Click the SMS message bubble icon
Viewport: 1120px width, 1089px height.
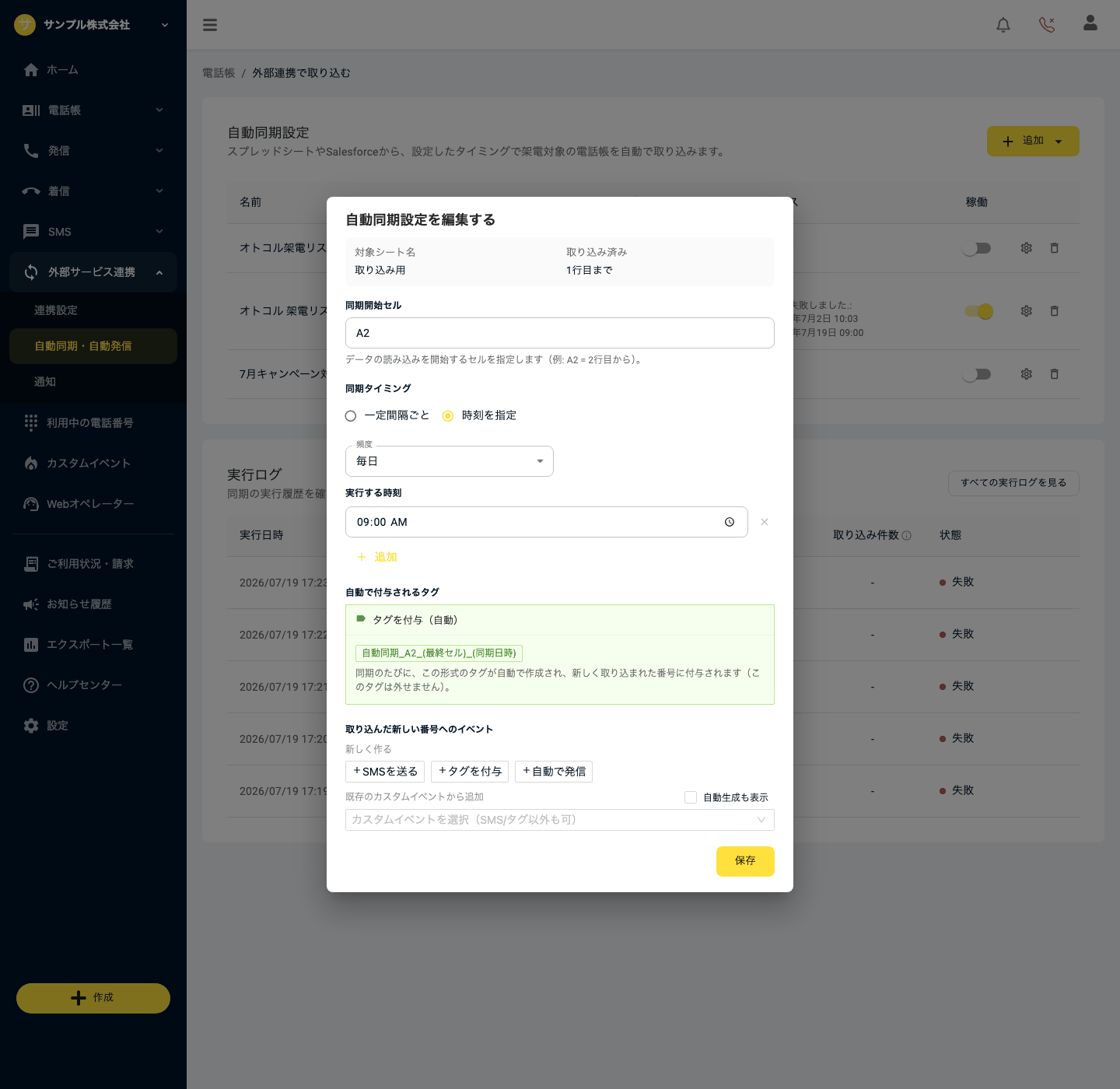(x=31, y=232)
